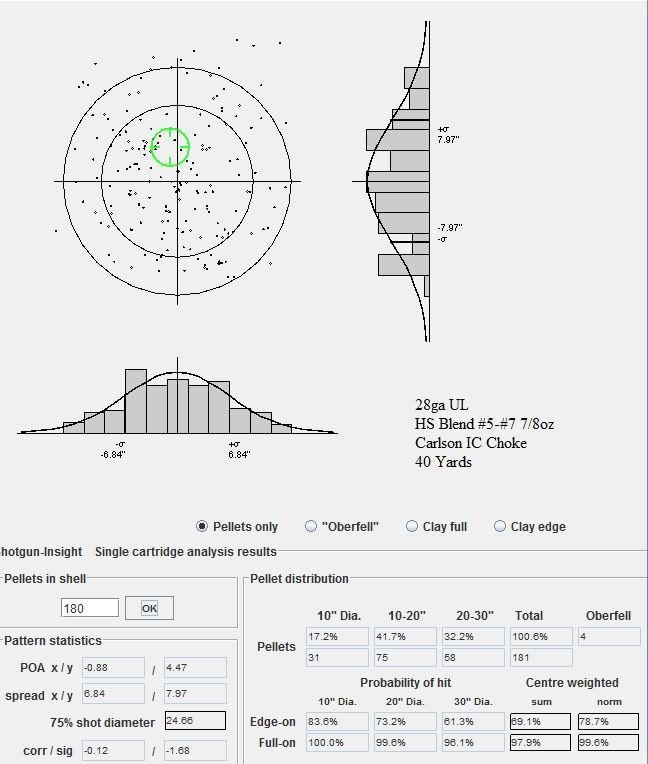
Task: Select the spread x value field
Action: 114,695
